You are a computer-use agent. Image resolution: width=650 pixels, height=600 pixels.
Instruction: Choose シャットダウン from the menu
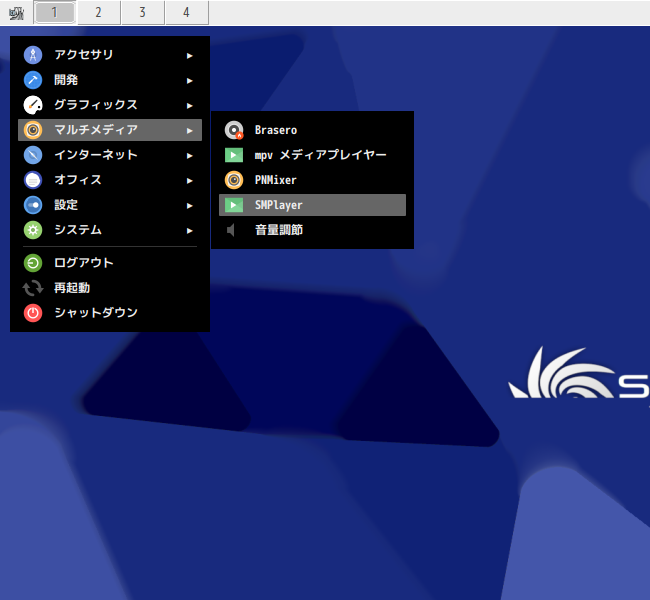[x=110, y=313]
